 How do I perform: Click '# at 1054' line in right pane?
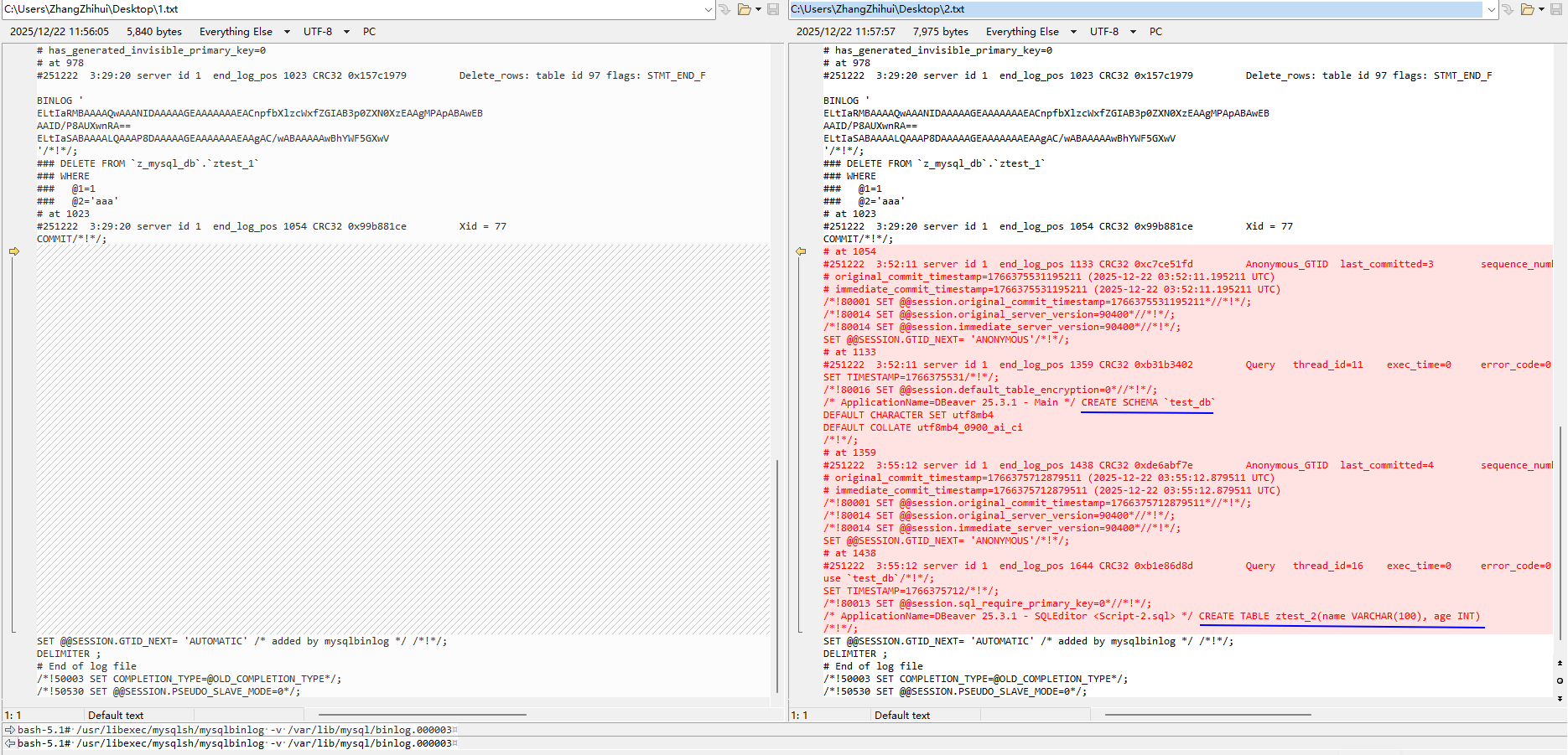(x=849, y=251)
